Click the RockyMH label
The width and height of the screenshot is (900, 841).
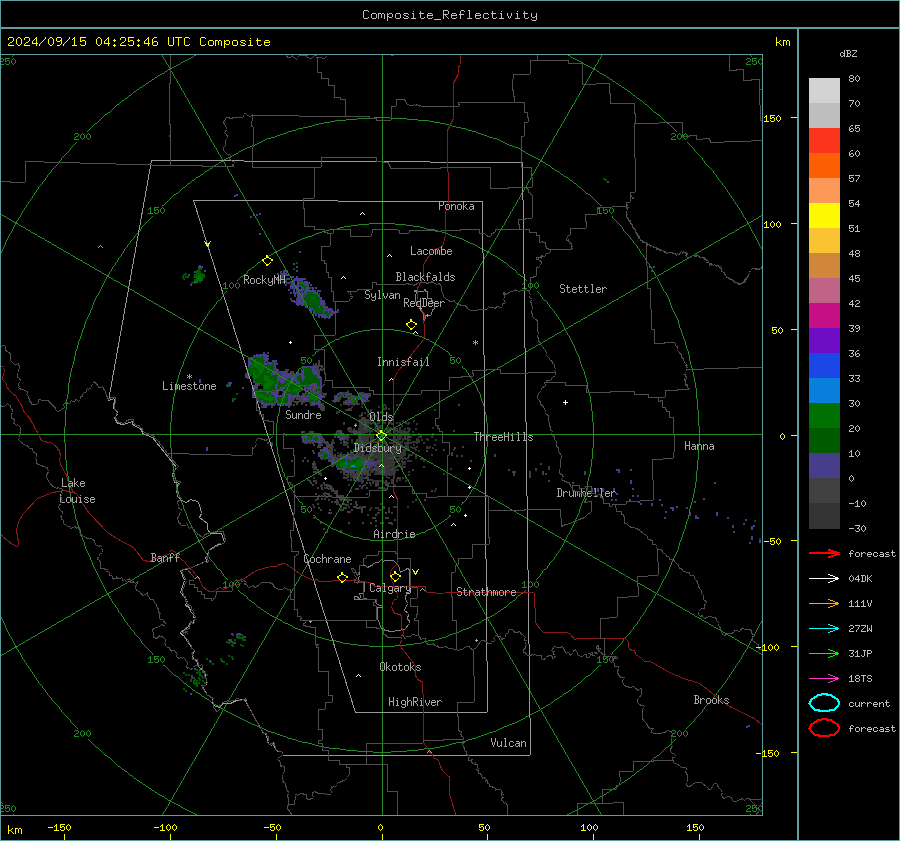[x=264, y=280]
